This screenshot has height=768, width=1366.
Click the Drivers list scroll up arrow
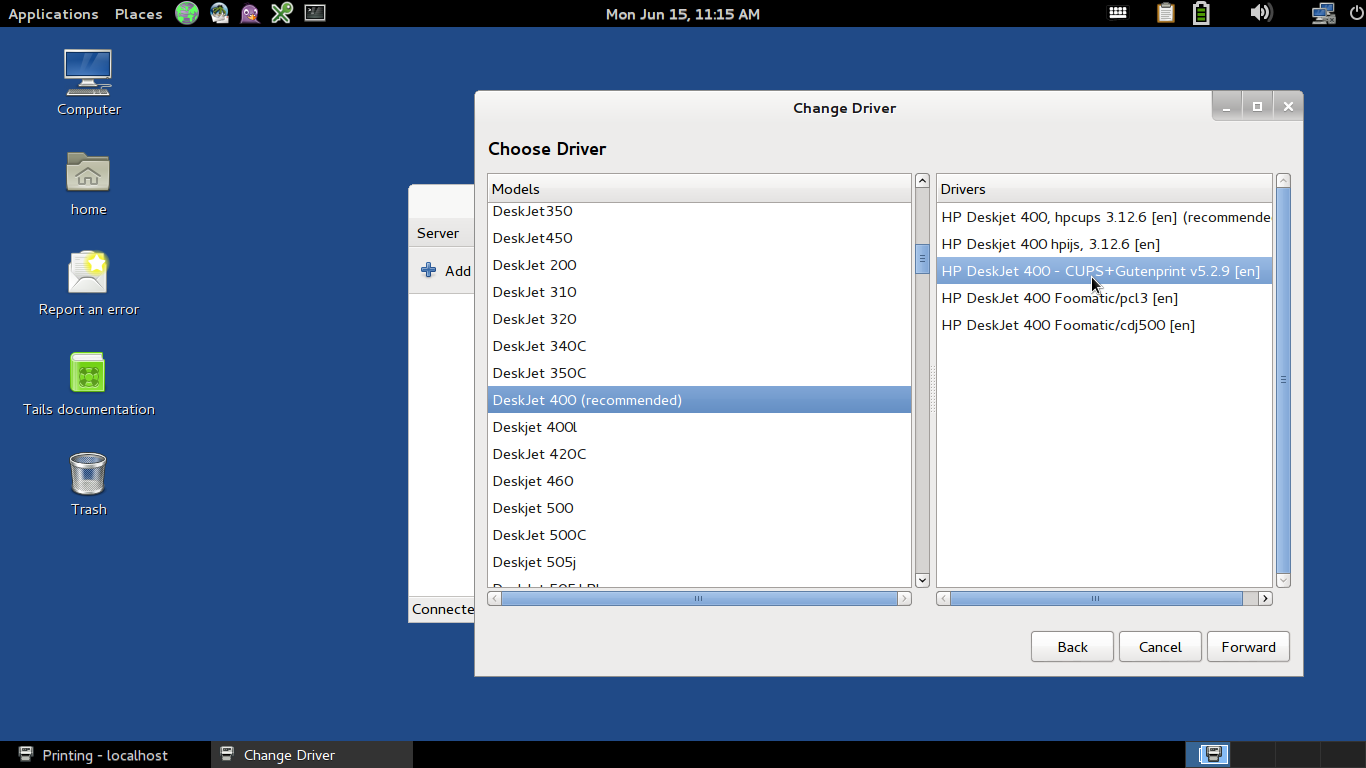tap(1284, 181)
